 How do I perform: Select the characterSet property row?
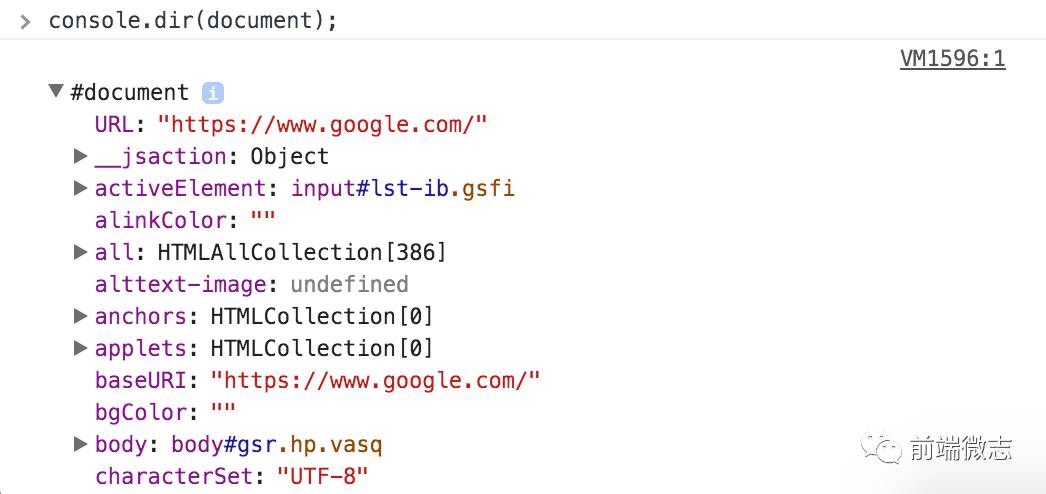pos(231,477)
